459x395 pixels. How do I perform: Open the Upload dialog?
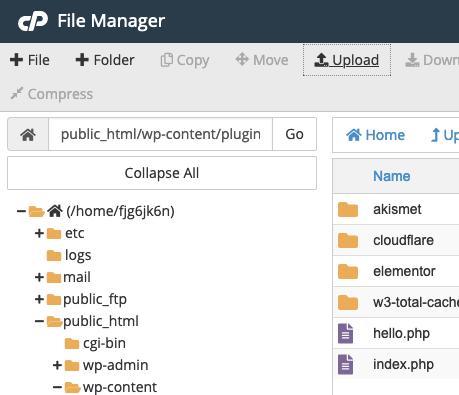(x=347, y=60)
